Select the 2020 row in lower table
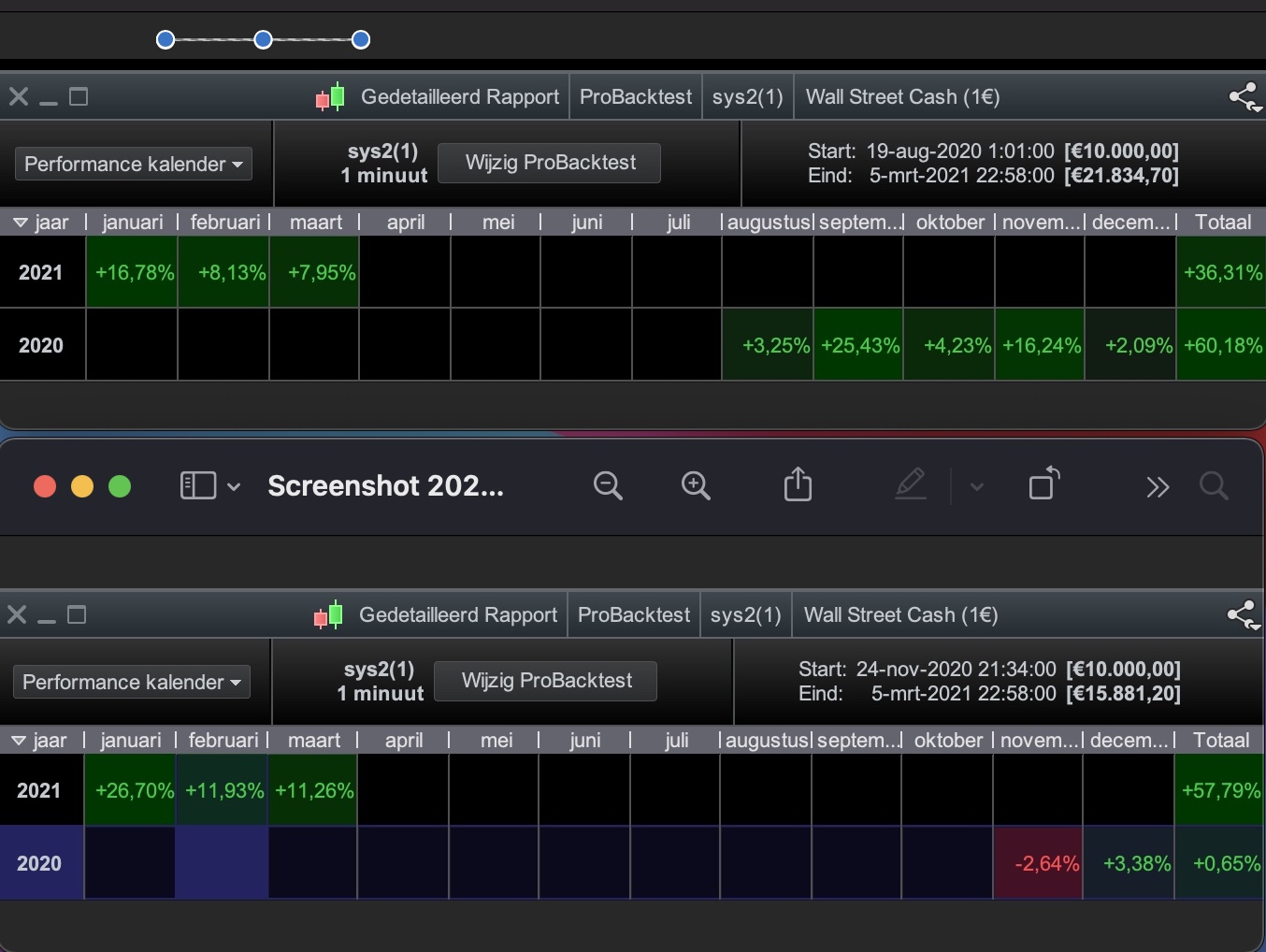Viewport: 1266px width, 952px height. coord(39,863)
